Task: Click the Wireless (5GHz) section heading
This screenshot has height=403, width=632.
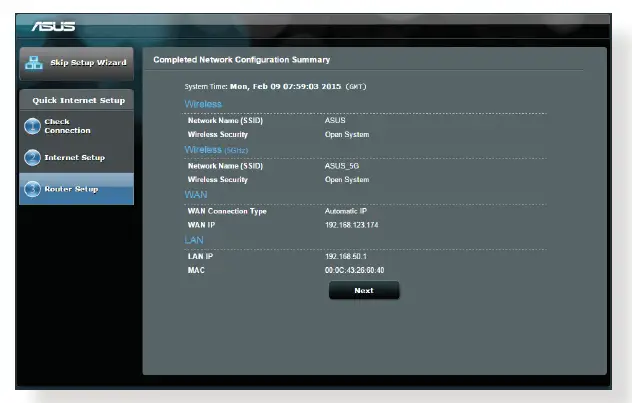Action: click(216, 150)
